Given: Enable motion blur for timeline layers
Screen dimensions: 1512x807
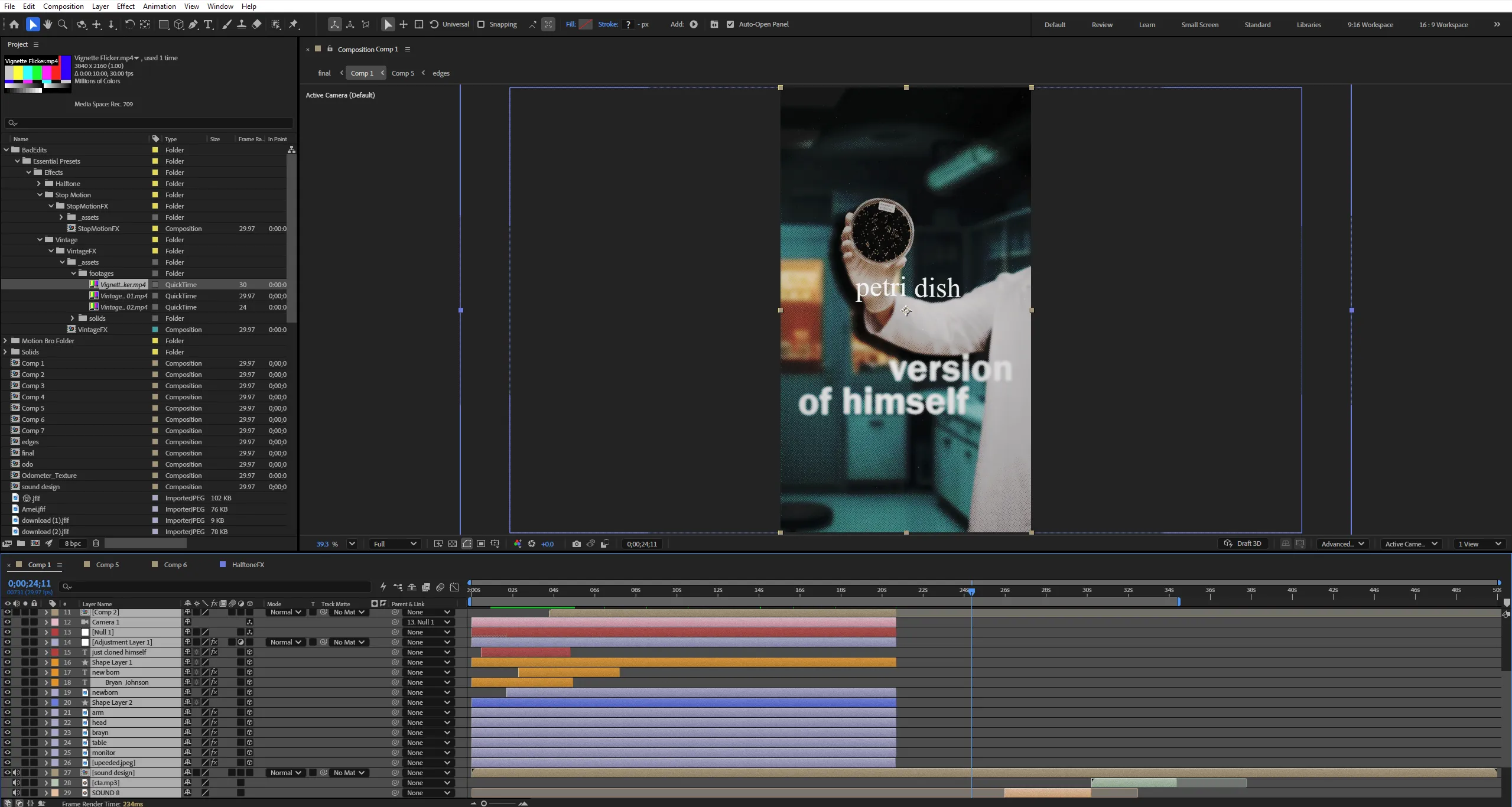Looking at the screenshot, I should 440,587.
